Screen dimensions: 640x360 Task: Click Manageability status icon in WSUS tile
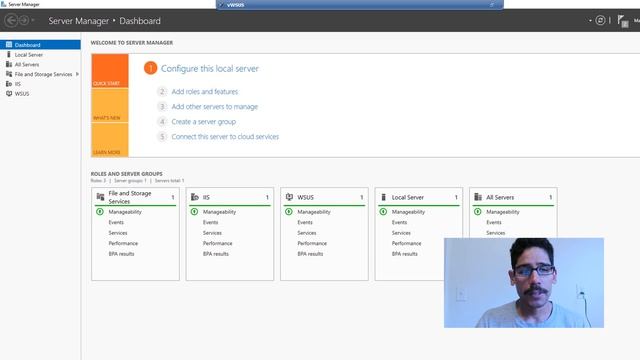tap(289, 211)
